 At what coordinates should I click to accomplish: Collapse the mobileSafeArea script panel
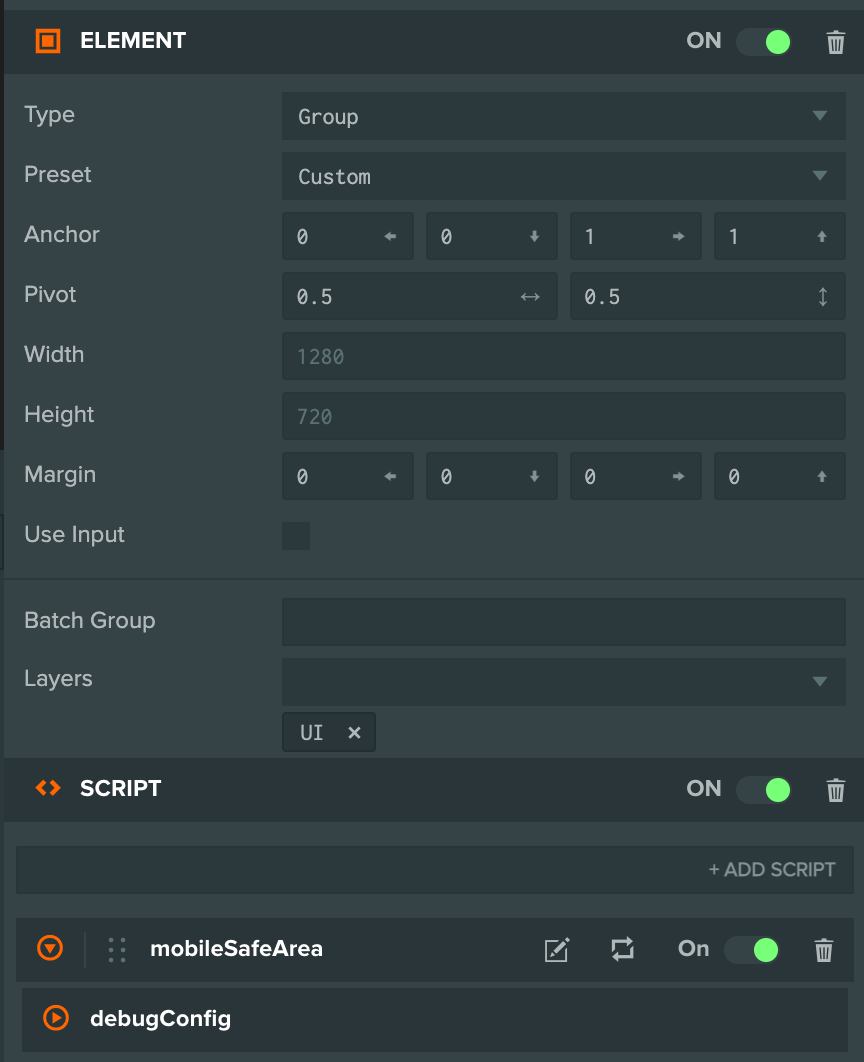[x=50, y=948]
